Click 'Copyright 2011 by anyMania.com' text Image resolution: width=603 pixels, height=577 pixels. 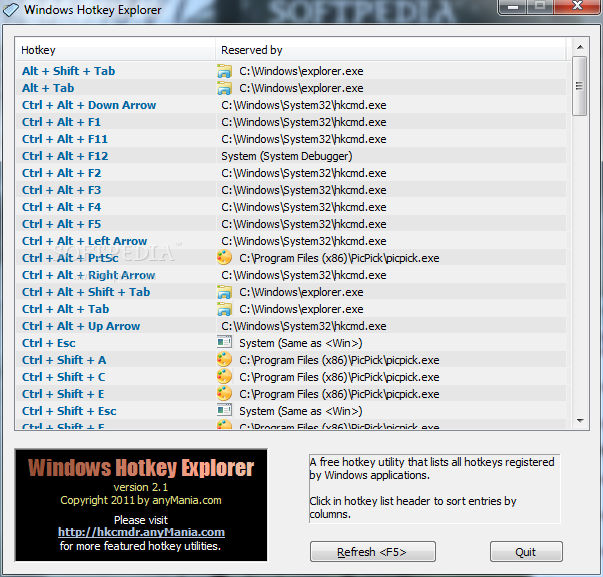click(141, 500)
